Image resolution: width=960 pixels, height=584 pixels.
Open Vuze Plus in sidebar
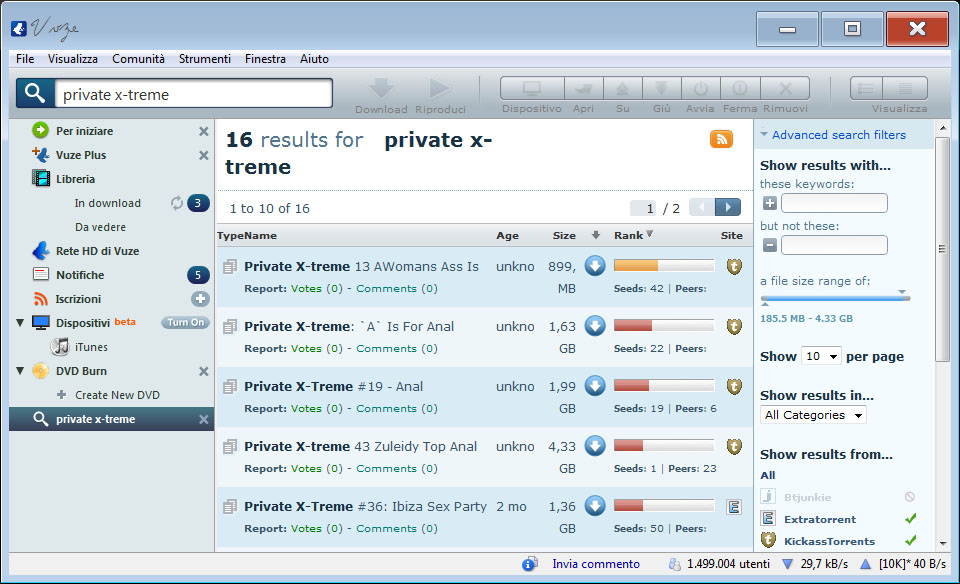pos(81,155)
